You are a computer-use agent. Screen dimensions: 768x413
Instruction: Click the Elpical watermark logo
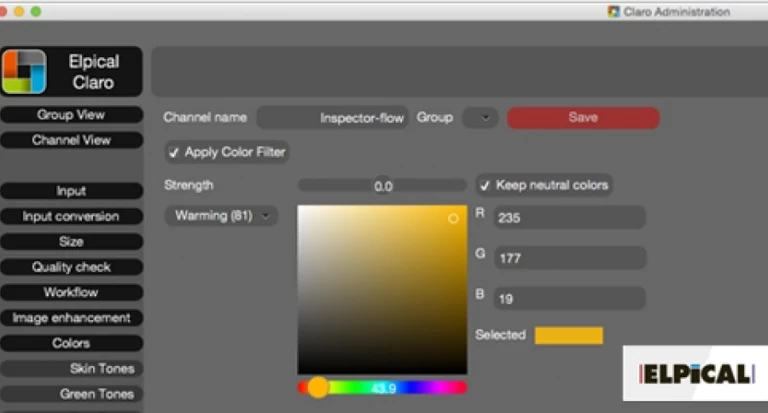pyautogui.click(x=695, y=375)
